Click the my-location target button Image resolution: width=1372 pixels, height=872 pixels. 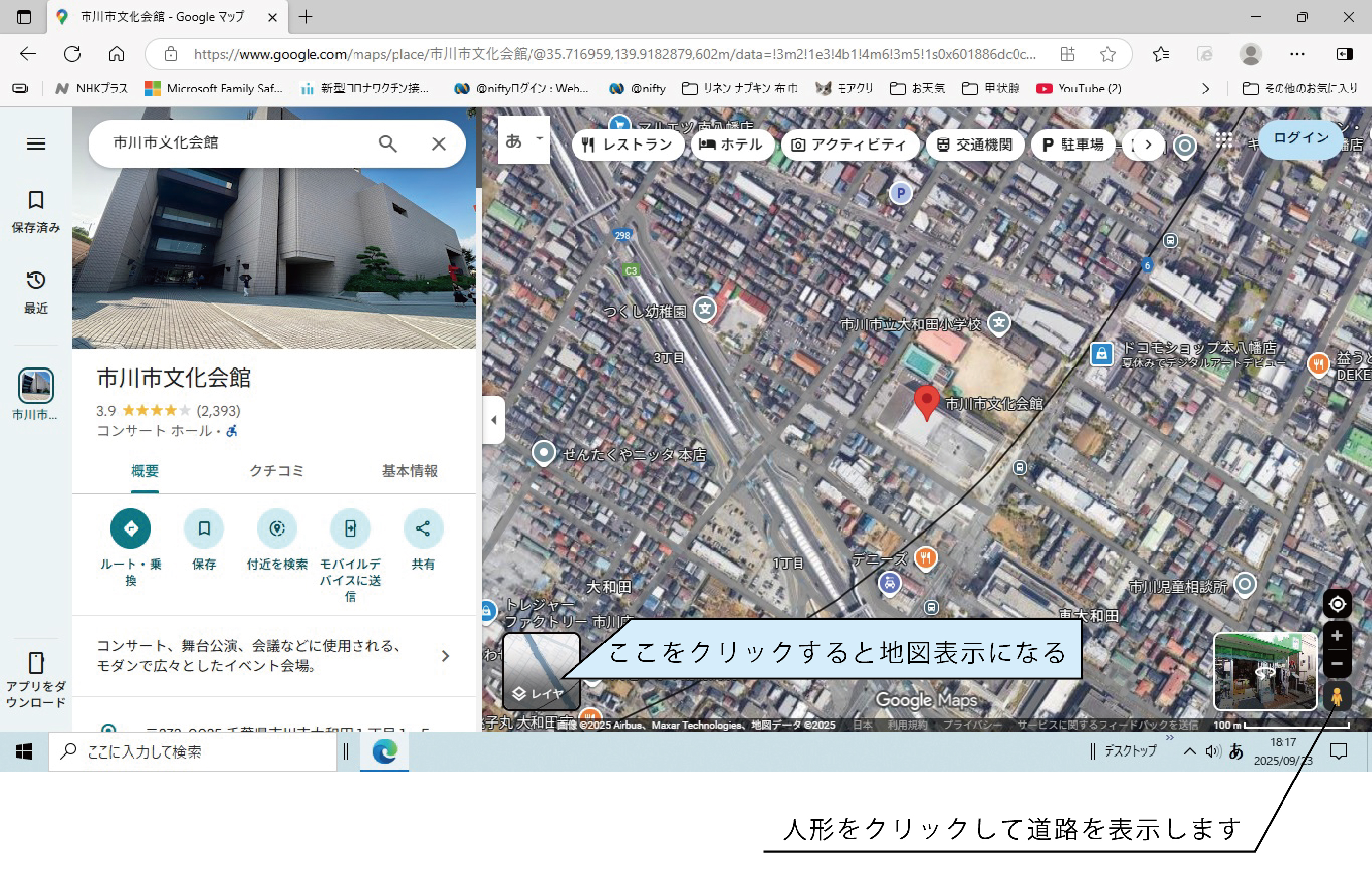tap(1337, 604)
